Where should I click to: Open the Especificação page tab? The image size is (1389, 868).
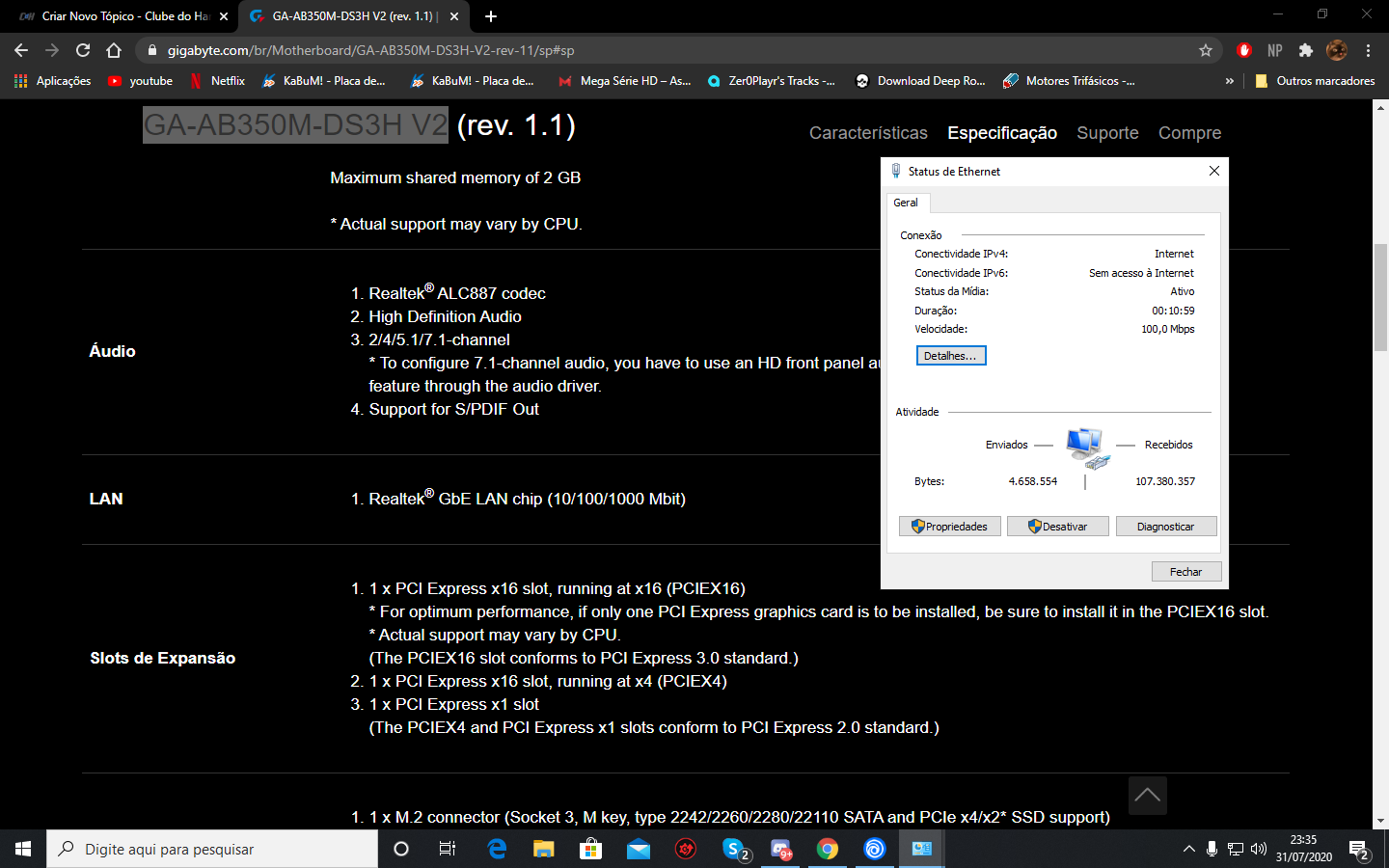[x=1002, y=133]
